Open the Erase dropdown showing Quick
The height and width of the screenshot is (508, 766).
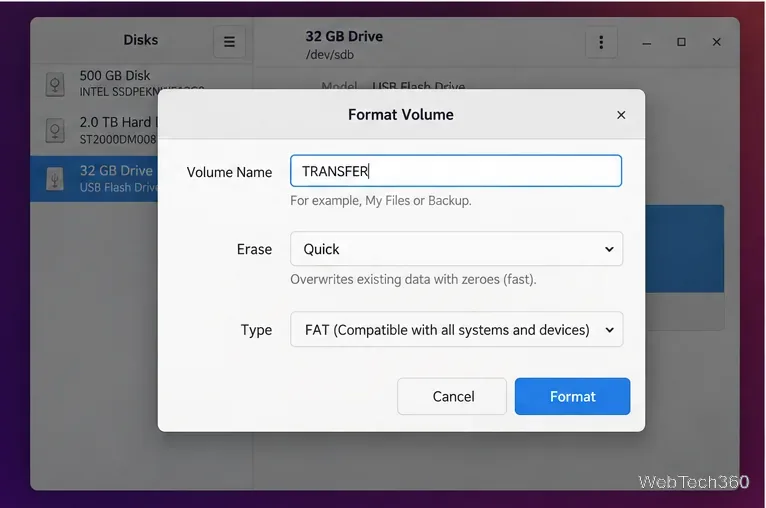[x=456, y=249]
